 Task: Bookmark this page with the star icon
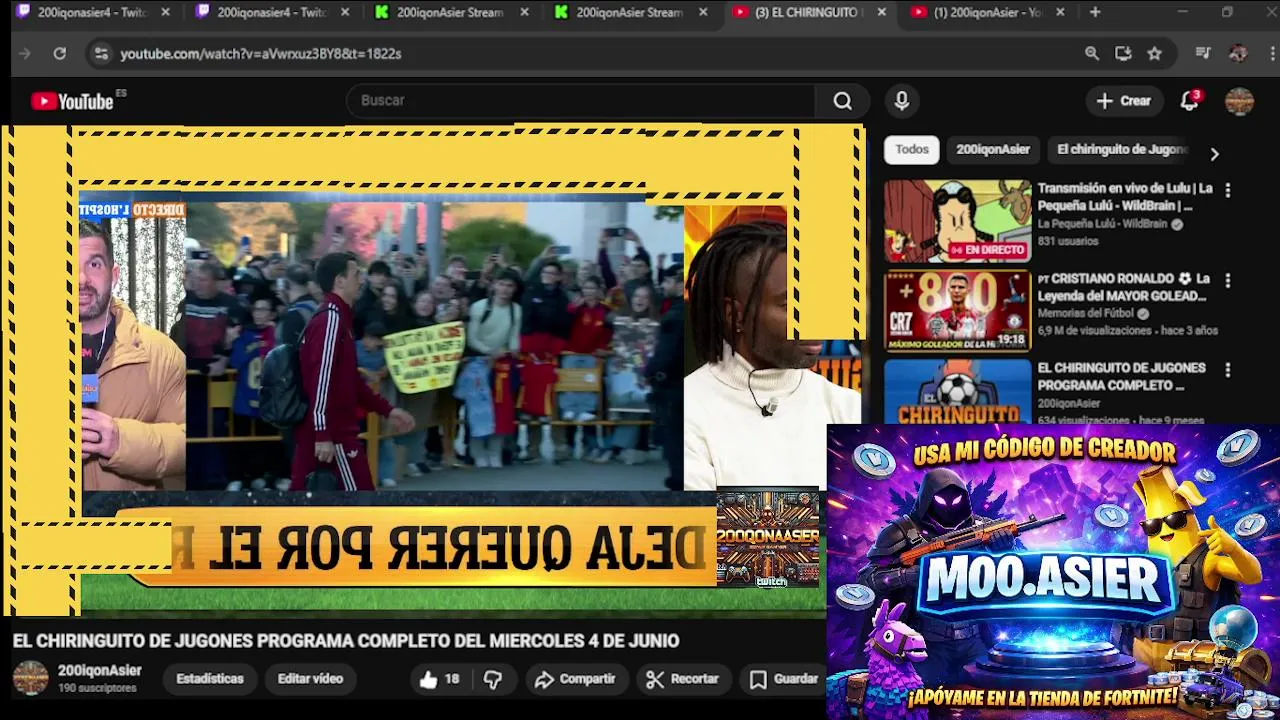pyautogui.click(x=1155, y=54)
